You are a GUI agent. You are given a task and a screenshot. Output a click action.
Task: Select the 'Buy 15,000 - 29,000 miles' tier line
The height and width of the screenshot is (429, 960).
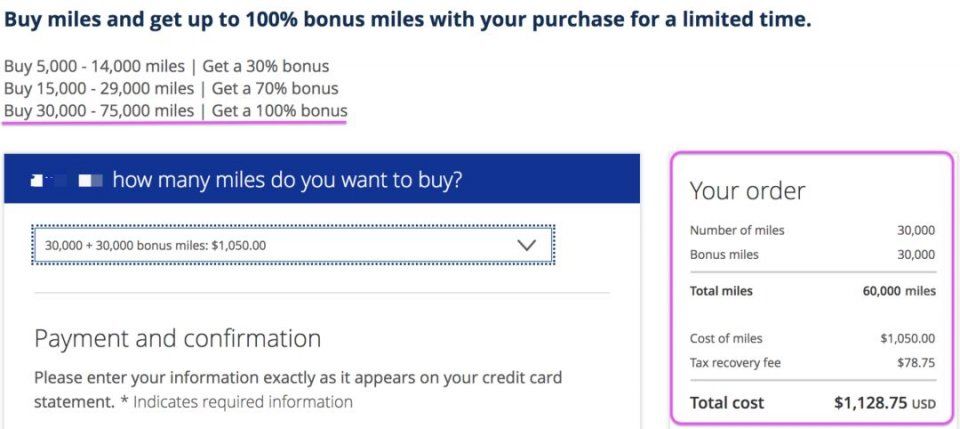(x=171, y=88)
